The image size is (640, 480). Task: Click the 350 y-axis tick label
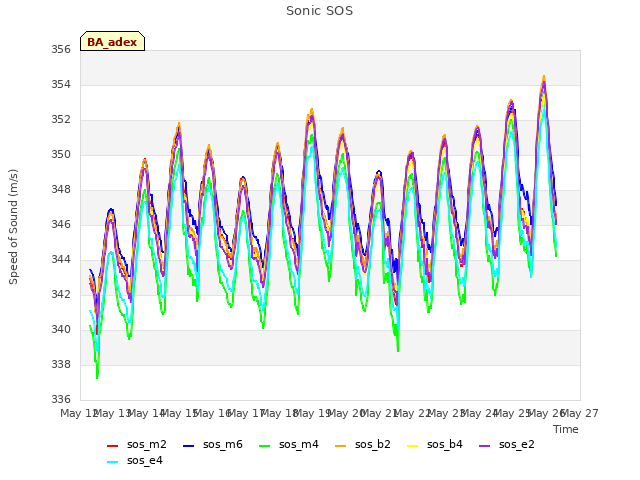(x=61, y=155)
